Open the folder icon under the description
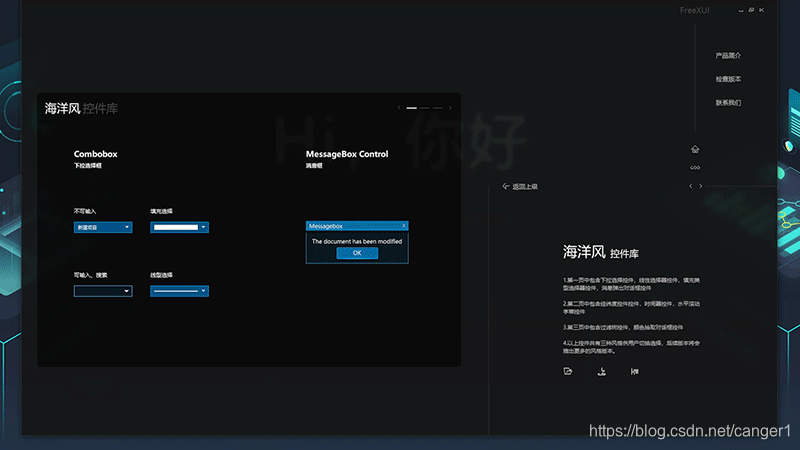 (x=568, y=371)
